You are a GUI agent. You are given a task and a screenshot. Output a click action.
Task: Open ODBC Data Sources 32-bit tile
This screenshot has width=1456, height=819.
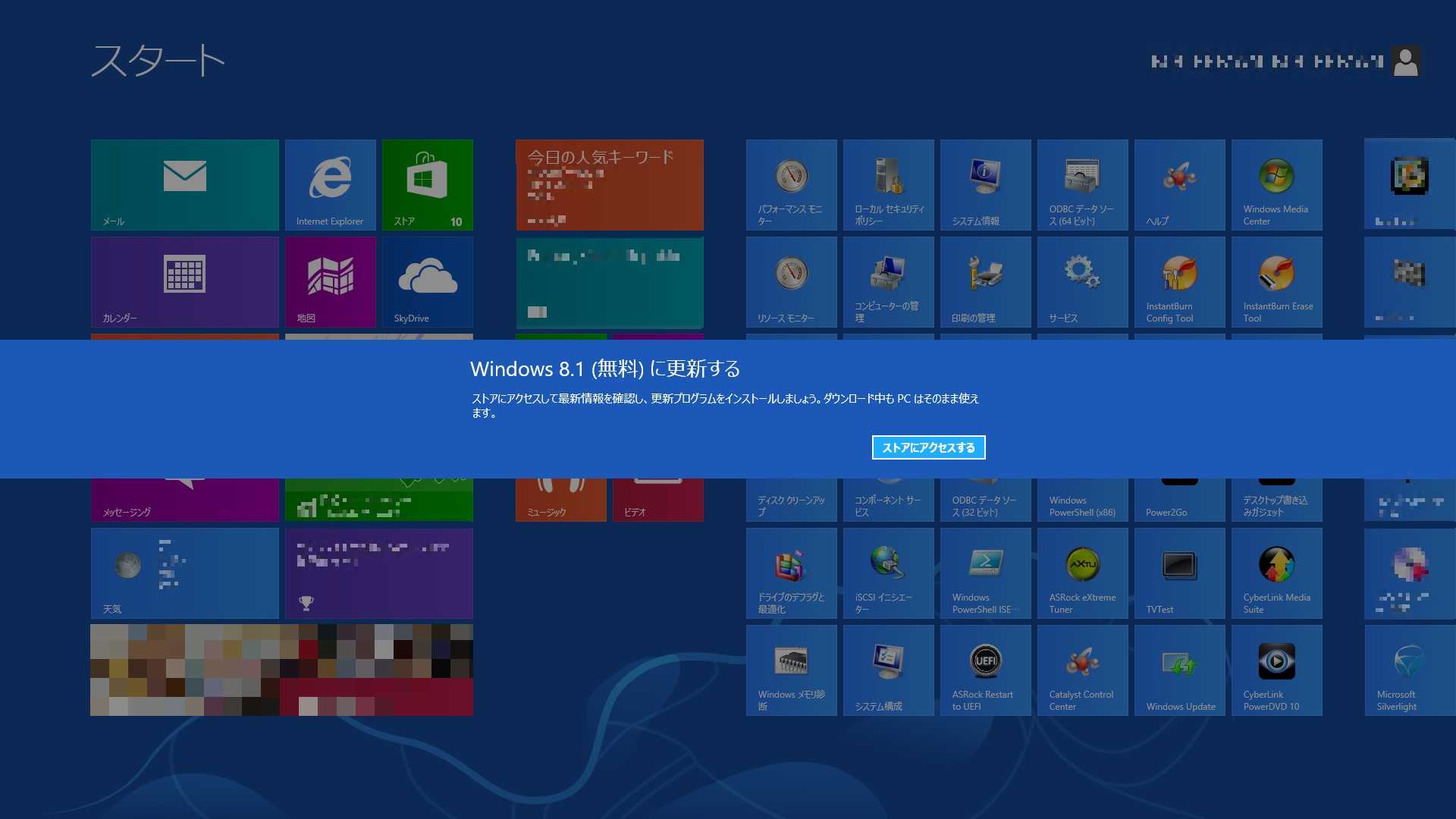tap(986, 500)
